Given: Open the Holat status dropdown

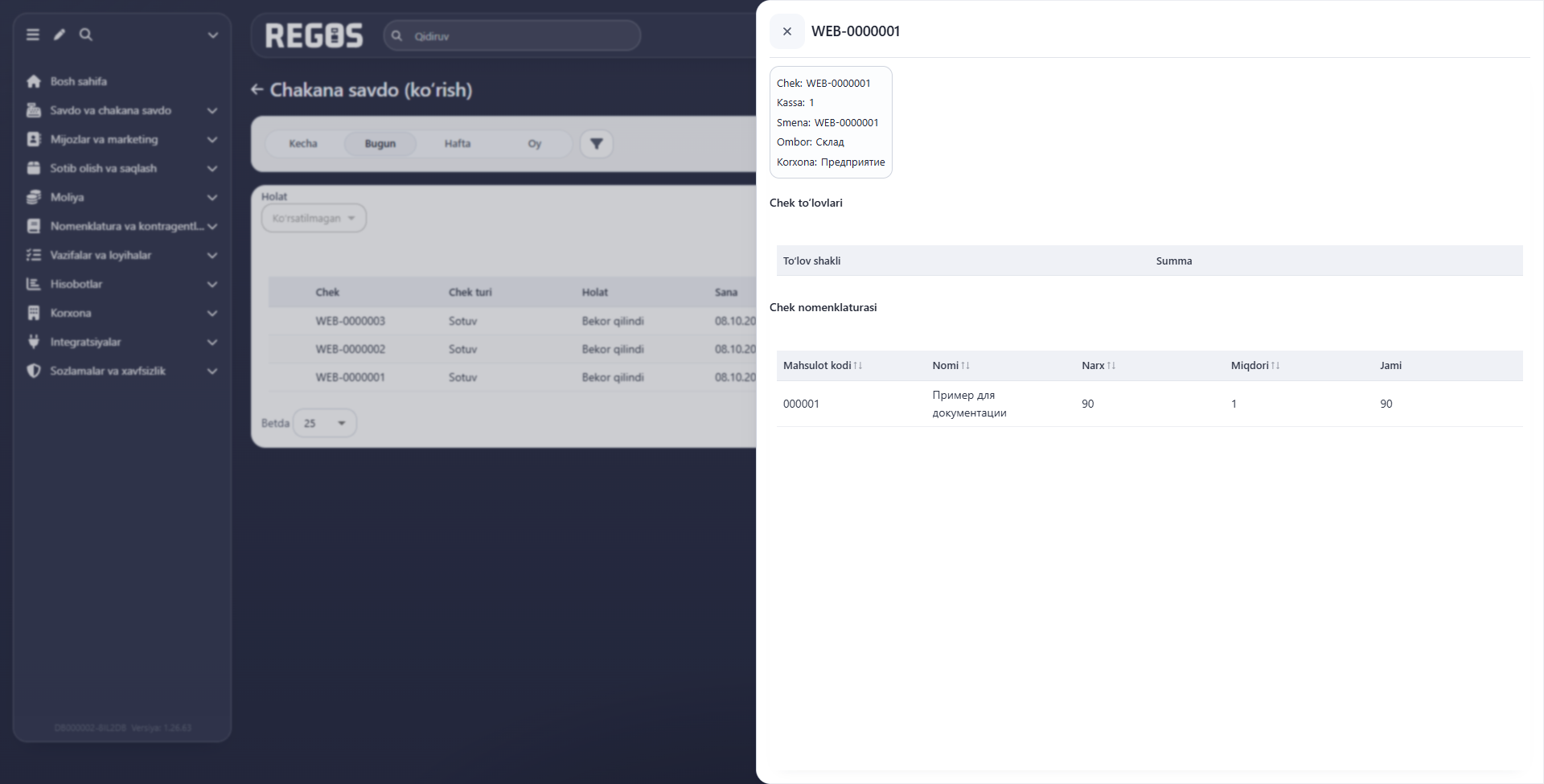Looking at the screenshot, I should (x=314, y=218).
